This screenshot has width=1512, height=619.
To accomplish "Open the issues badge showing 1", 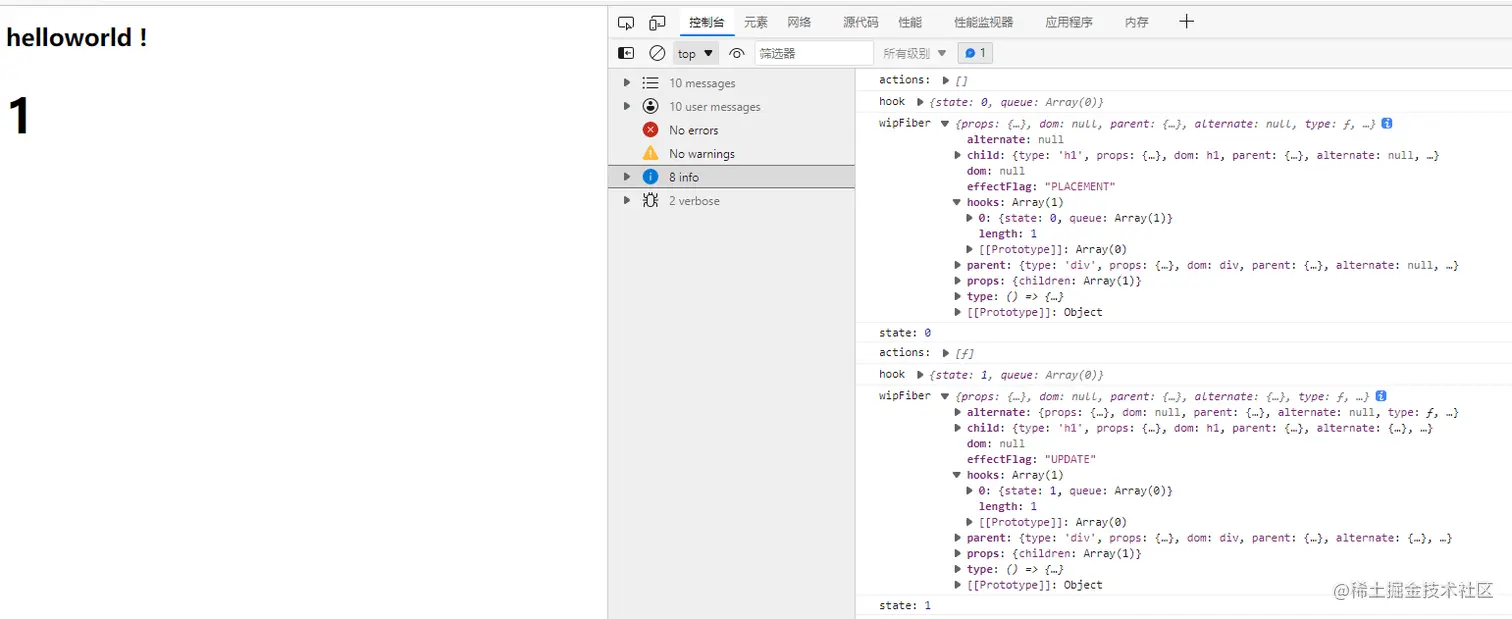I will point(975,53).
